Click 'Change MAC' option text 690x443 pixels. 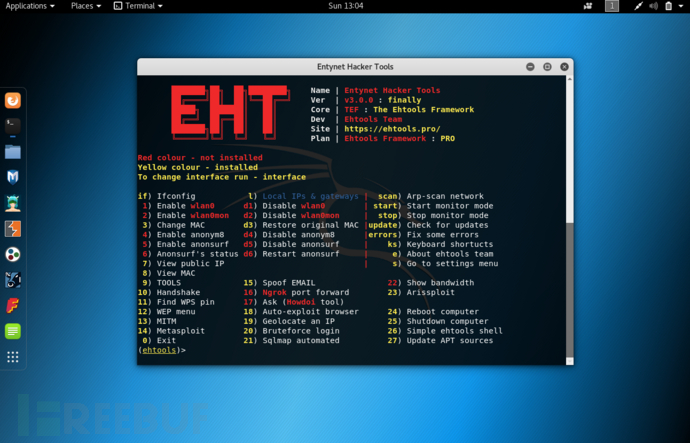pos(181,225)
